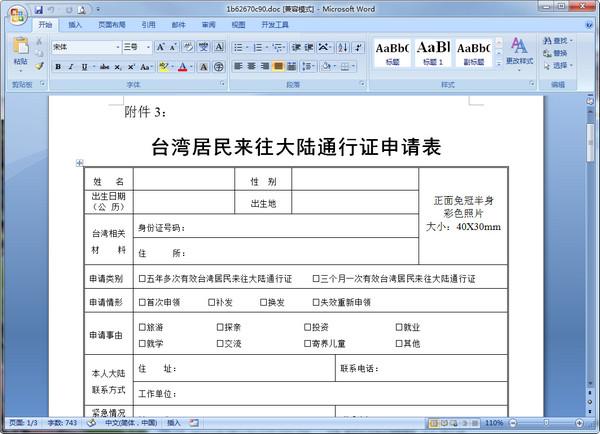Check the 寄养儿童 reason checkbox
600x434 pixels.
coord(307,343)
